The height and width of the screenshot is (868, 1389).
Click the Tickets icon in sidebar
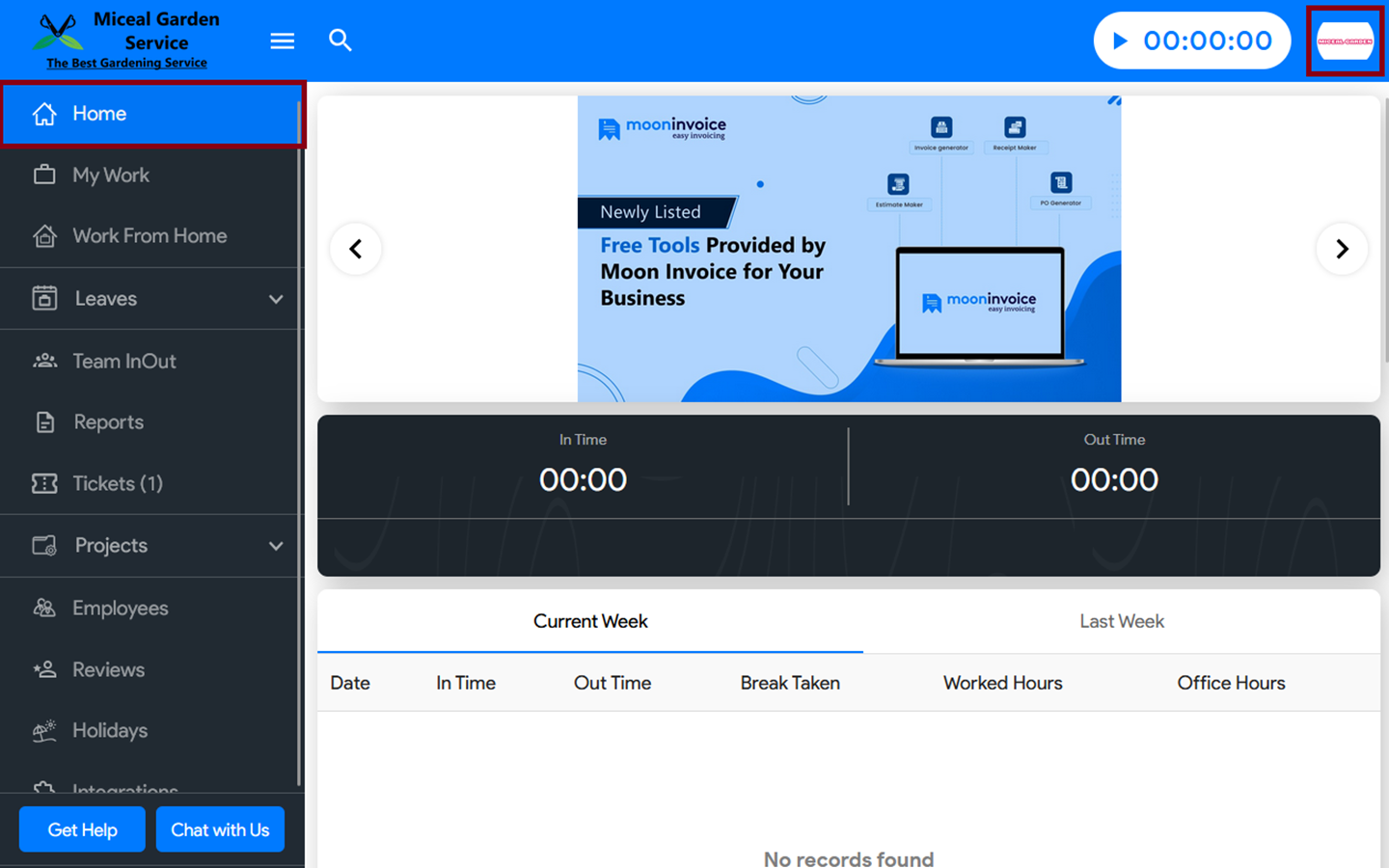(x=44, y=483)
